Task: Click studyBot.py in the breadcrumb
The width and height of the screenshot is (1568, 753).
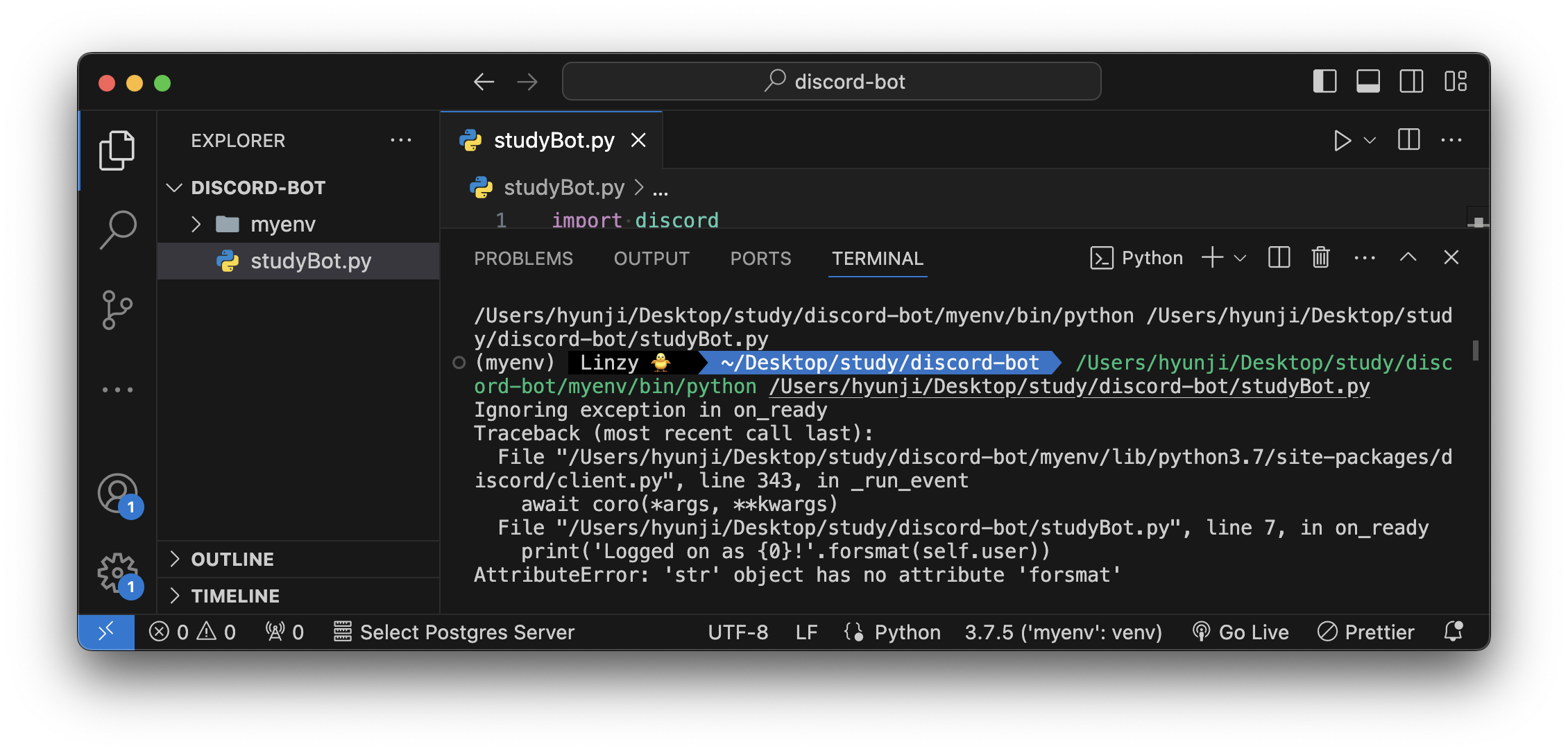Action: pyautogui.click(x=563, y=187)
